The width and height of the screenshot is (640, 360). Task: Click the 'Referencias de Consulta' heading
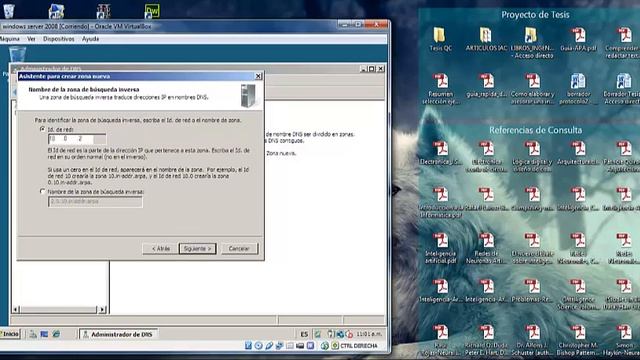(x=536, y=130)
